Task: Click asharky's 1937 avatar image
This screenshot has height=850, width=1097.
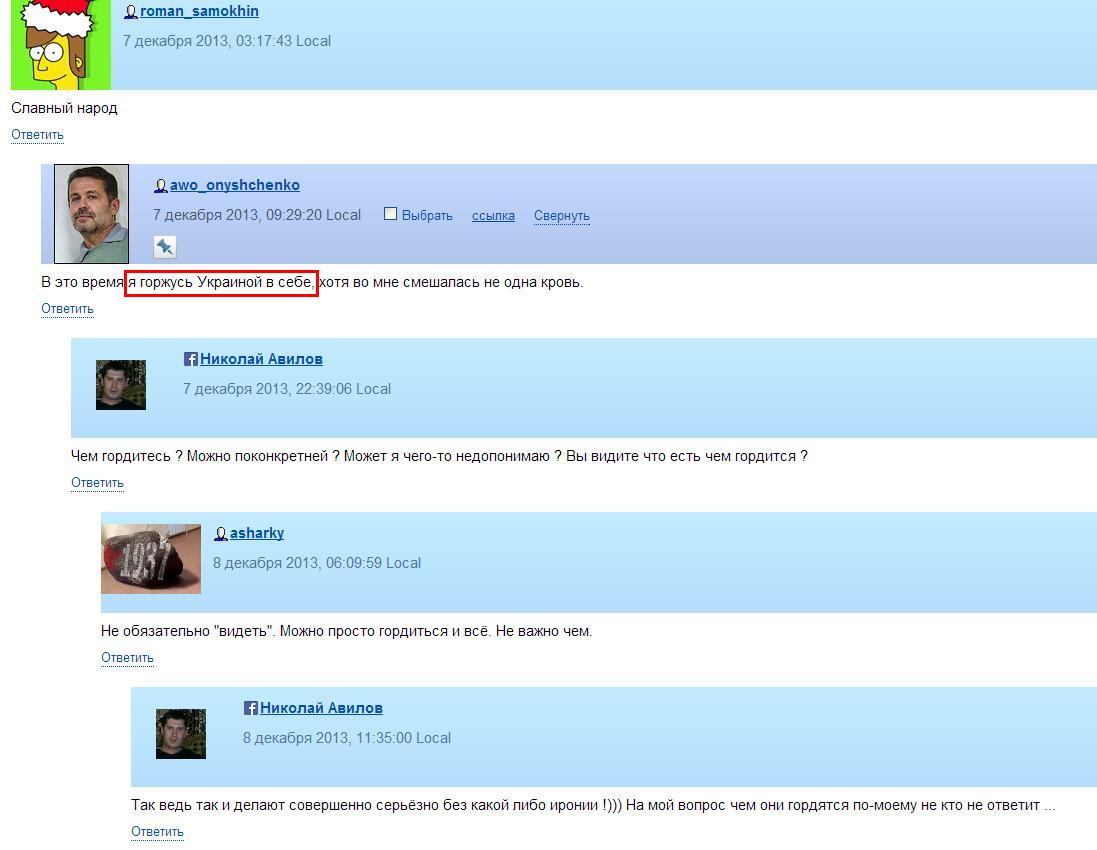Action: (151, 559)
